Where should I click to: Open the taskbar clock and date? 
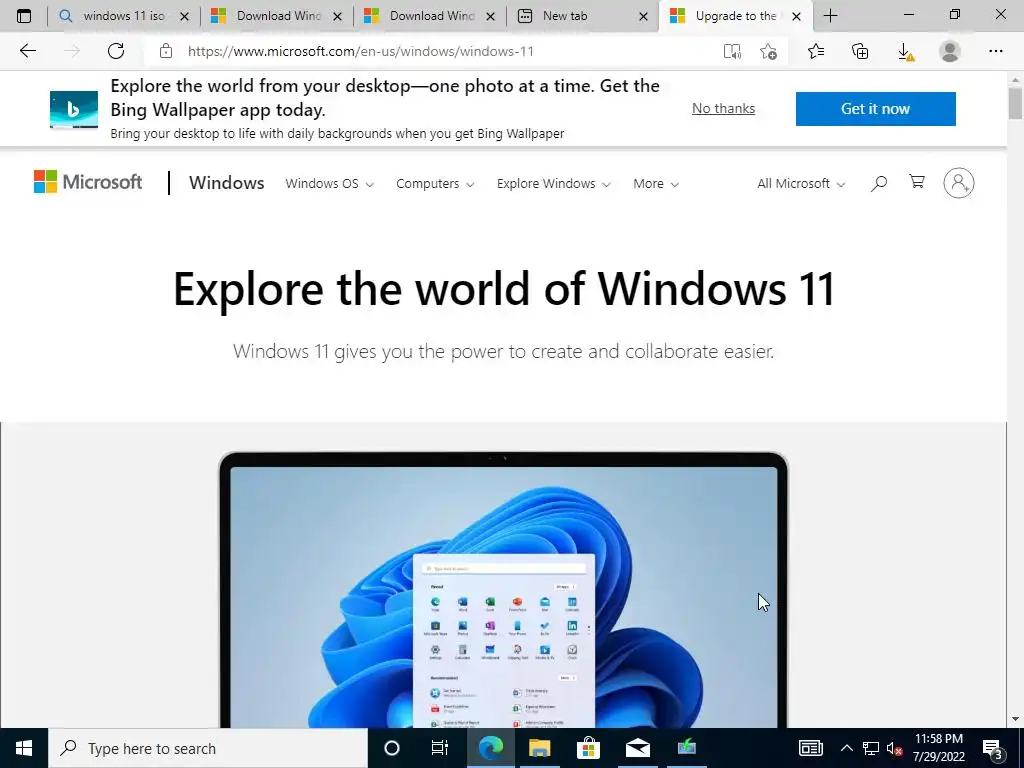click(x=938, y=748)
